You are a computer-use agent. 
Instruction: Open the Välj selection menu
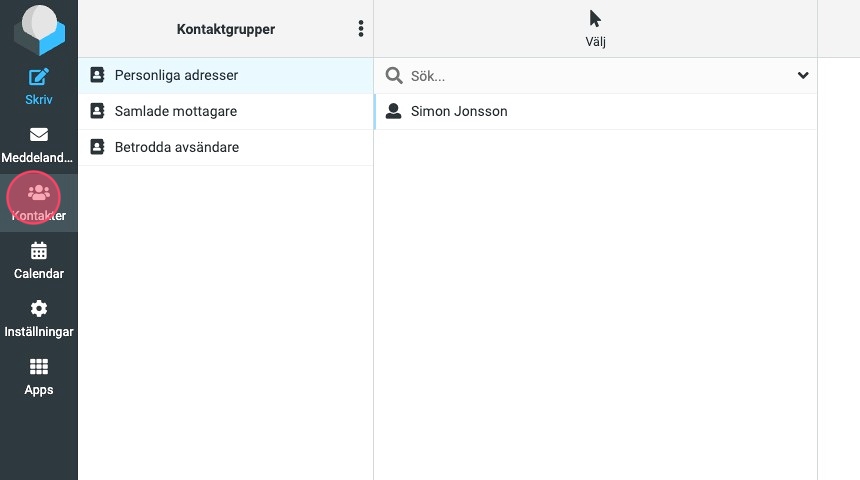(x=595, y=29)
